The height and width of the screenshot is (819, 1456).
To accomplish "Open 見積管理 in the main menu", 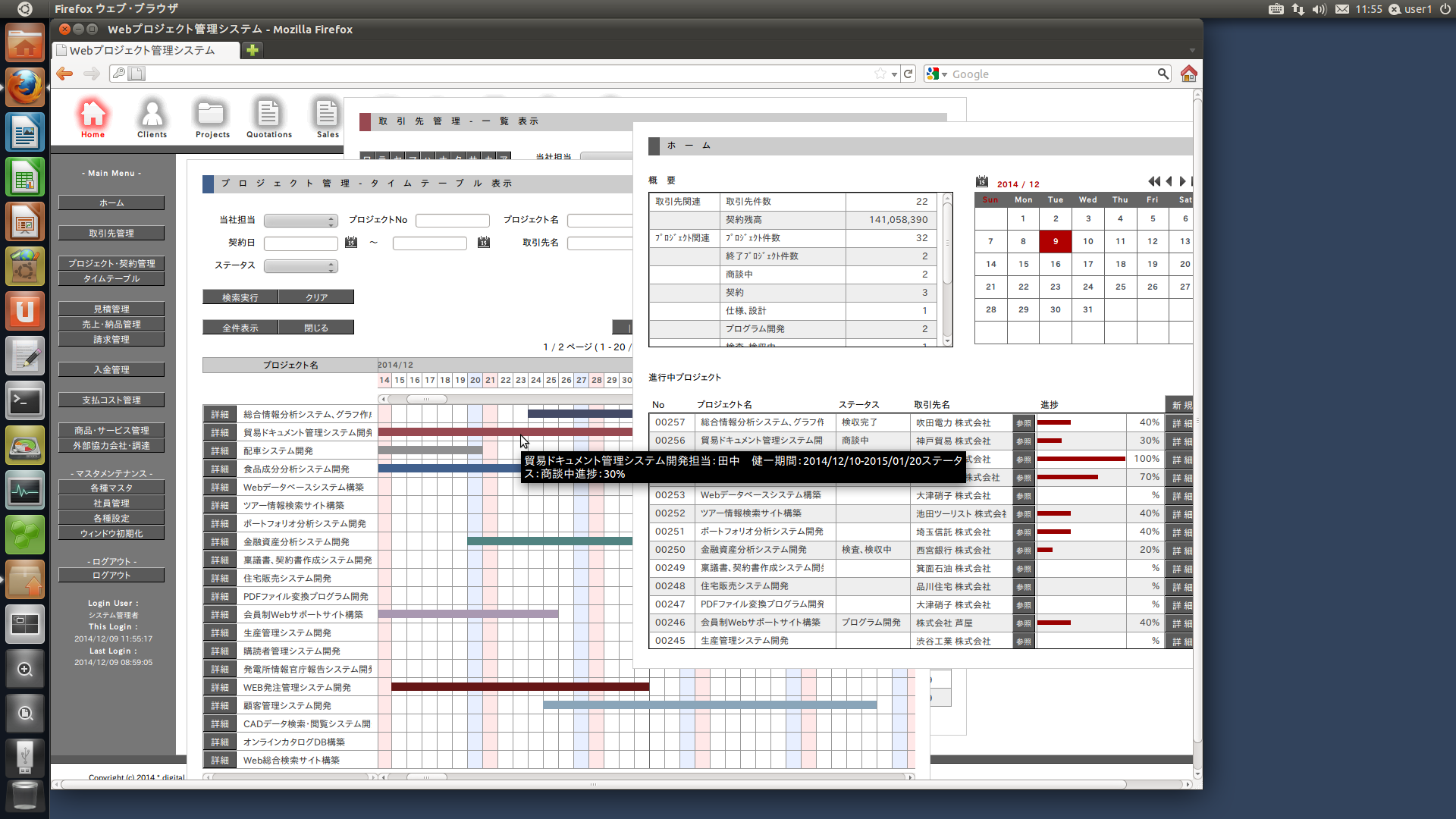I will (111, 309).
